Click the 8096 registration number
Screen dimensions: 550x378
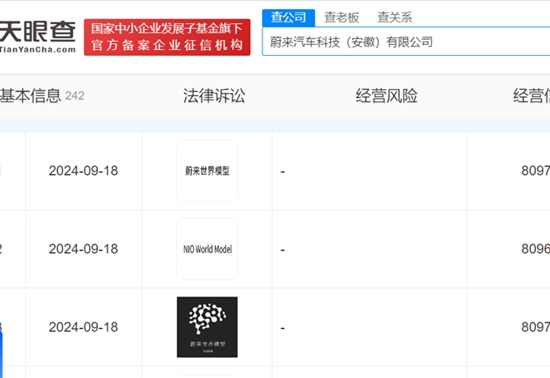(x=535, y=249)
